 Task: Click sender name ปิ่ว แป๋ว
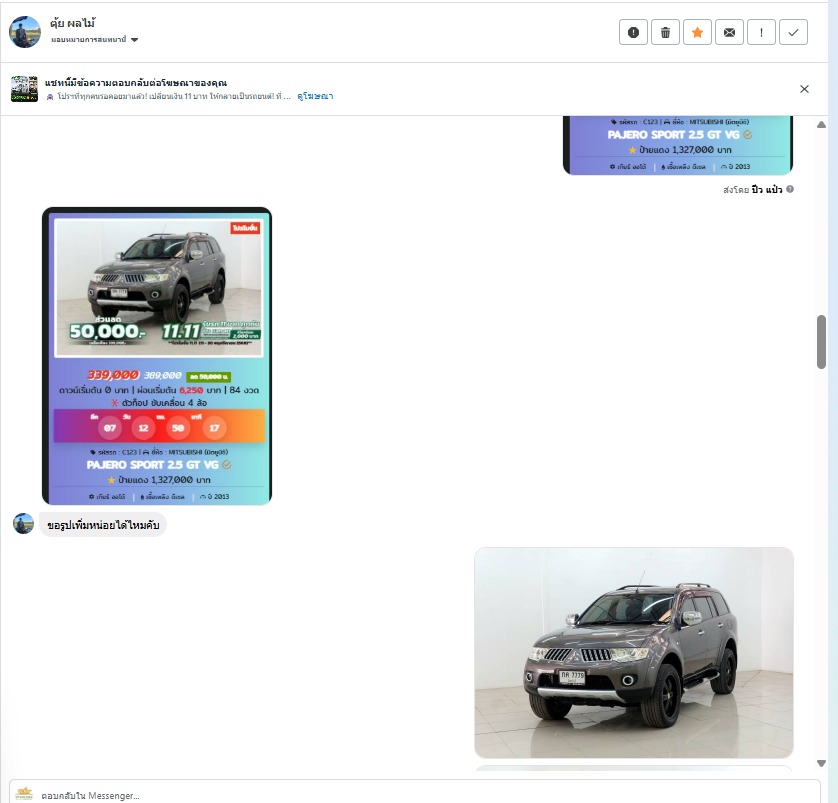(766, 190)
